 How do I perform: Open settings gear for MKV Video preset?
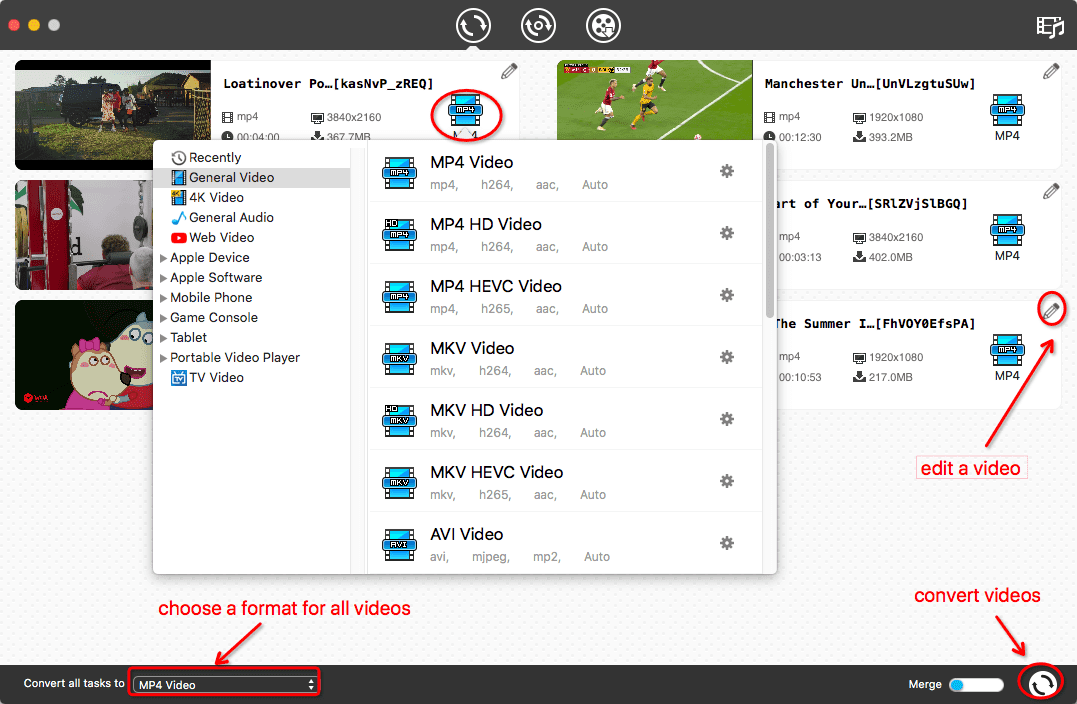(727, 356)
